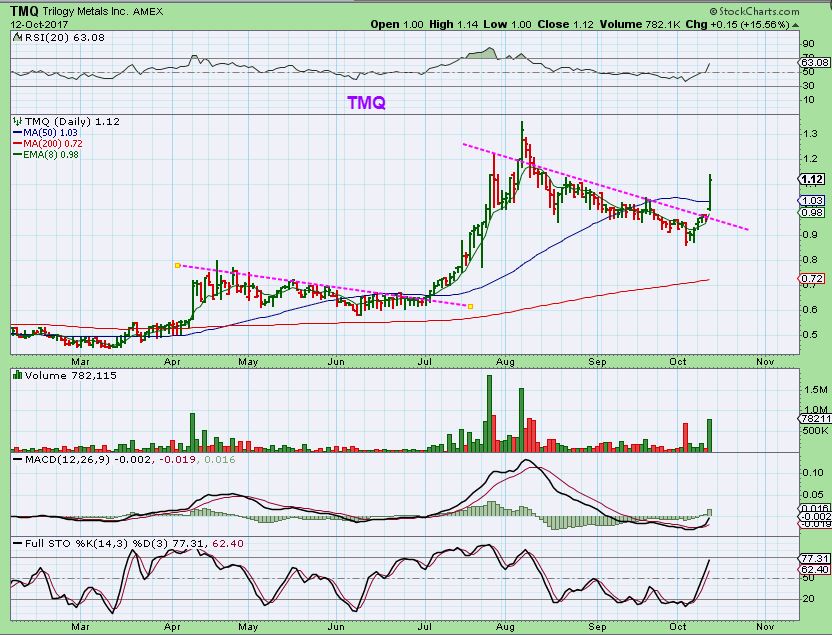The image size is (832, 636).
Task: Click the yellow trendline handle near mid-July
Action: 470,306
